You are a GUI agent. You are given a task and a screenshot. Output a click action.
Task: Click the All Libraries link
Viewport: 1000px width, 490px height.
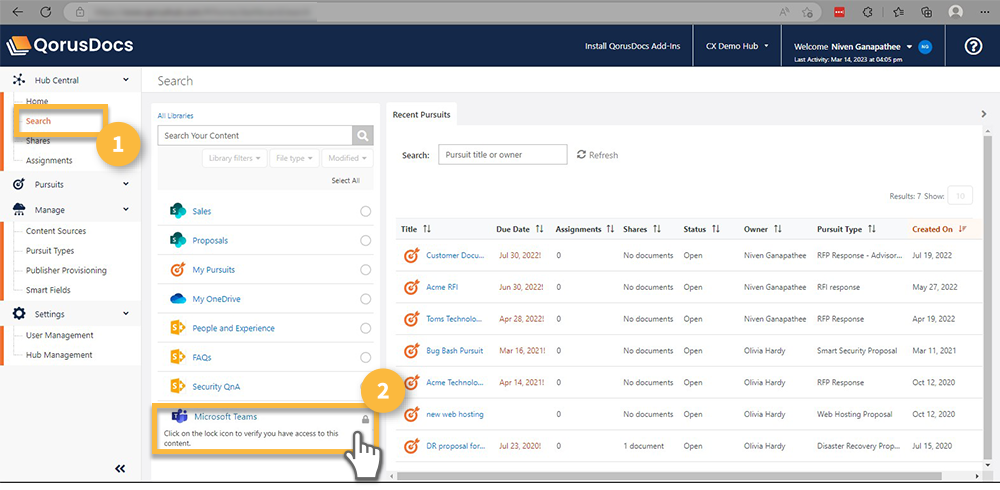coord(175,116)
